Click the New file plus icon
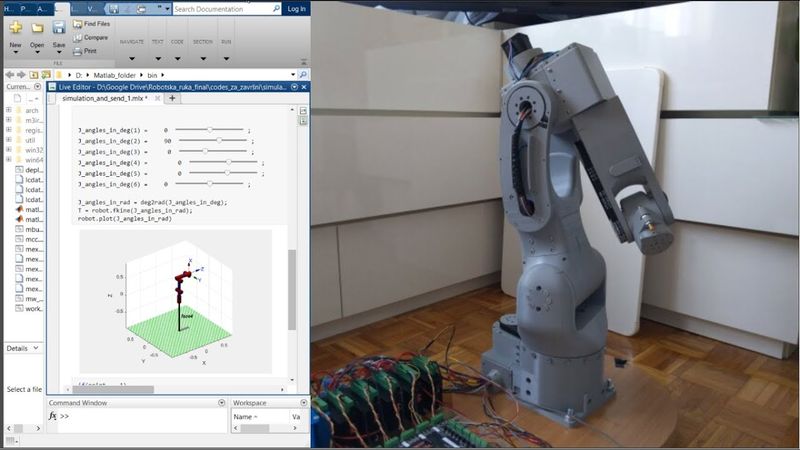Screen dimensions: 800x450 (15, 28)
